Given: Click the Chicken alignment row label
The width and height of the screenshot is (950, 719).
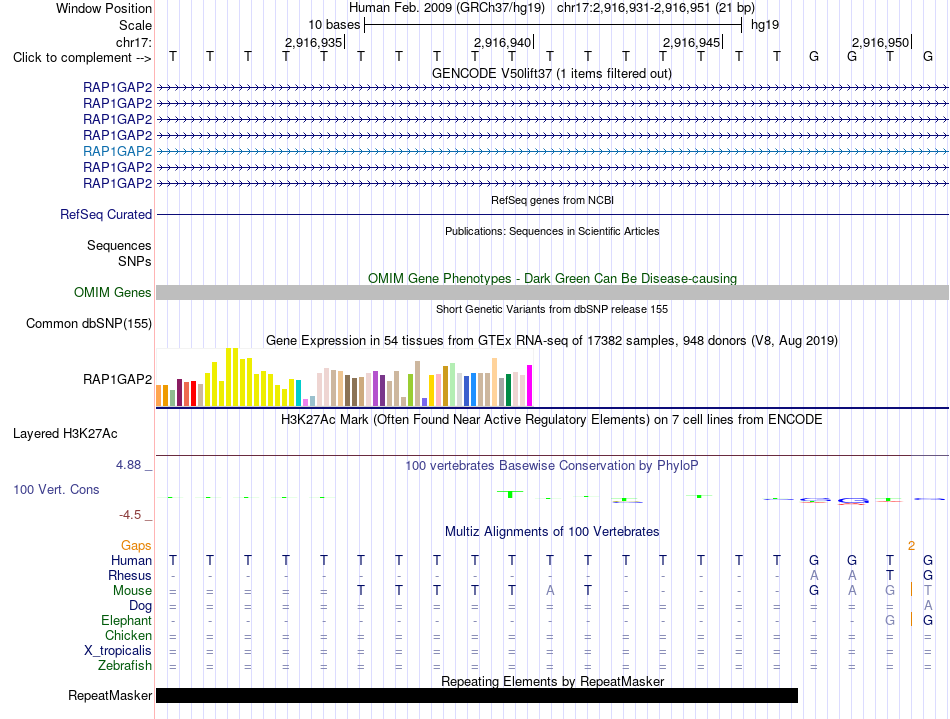Looking at the screenshot, I should 128,635.
